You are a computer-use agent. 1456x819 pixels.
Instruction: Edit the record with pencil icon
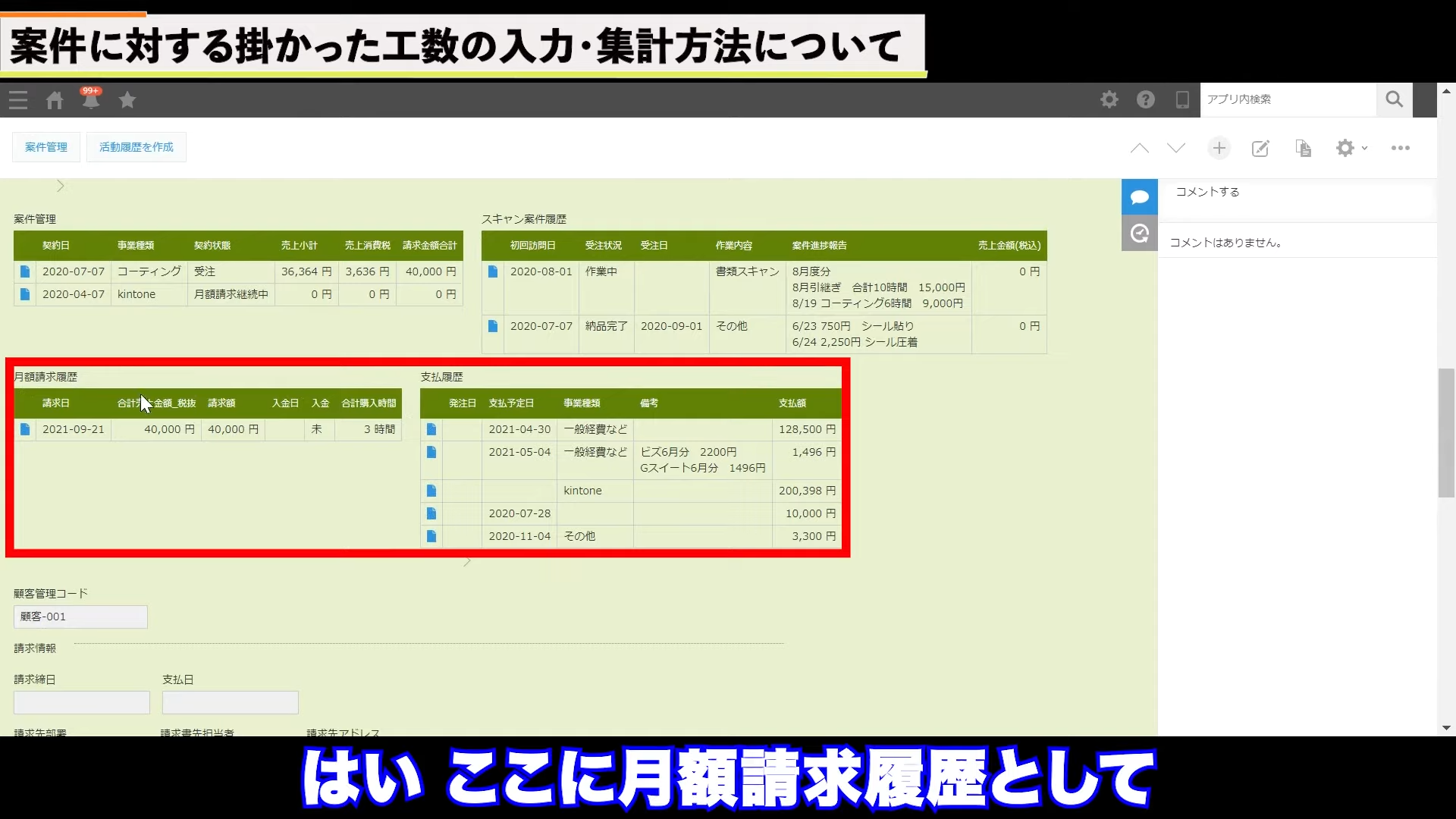(x=1260, y=148)
